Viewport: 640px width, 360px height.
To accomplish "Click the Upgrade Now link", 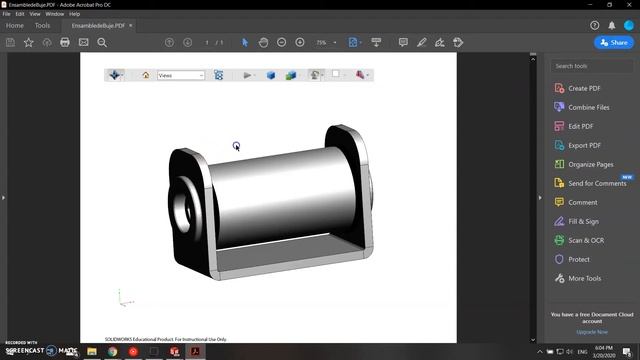I will (592, 332).
